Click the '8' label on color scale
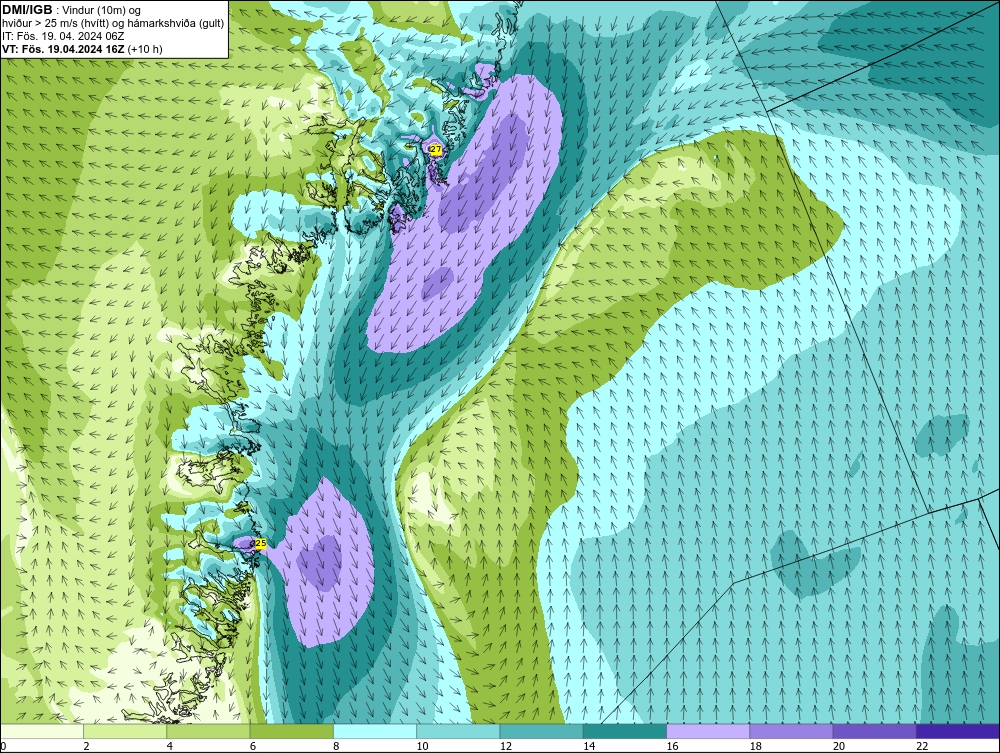 point(336,747)
